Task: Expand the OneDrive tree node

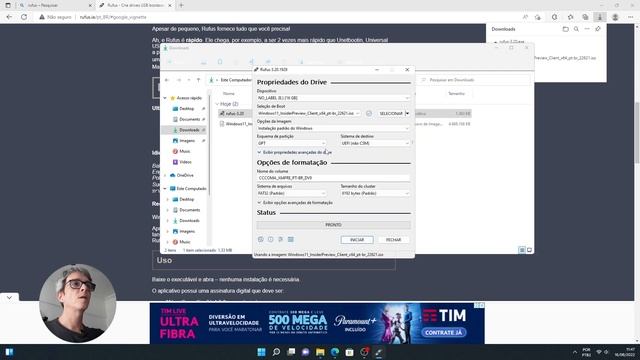Action: tap(165, 175)
